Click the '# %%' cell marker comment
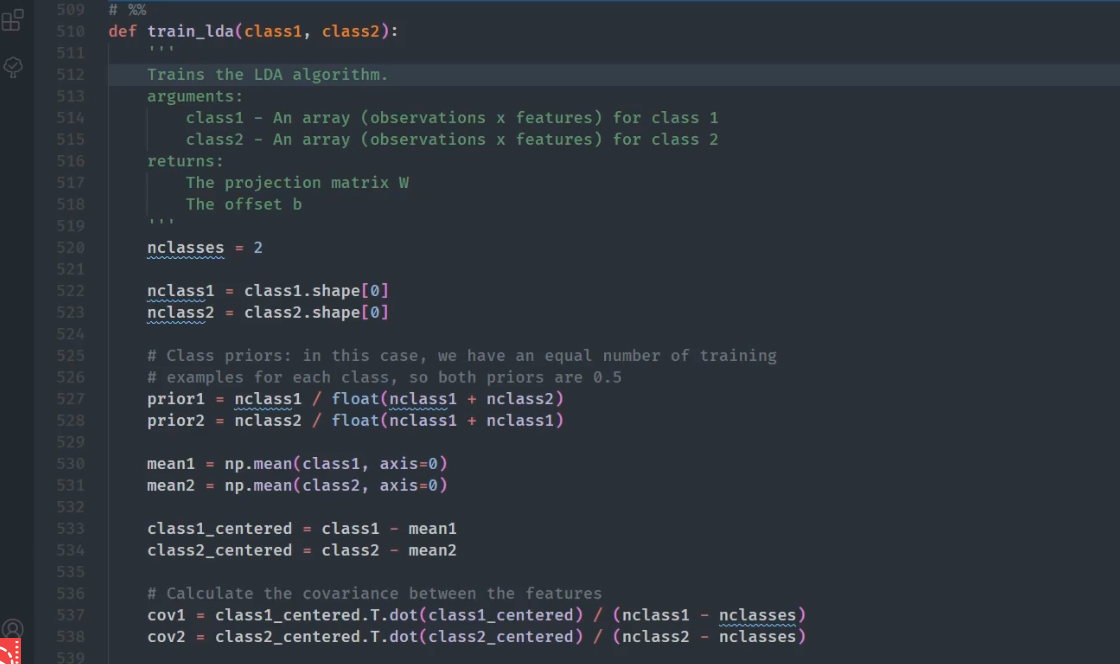1120x664 pixels. coord(127,9)
